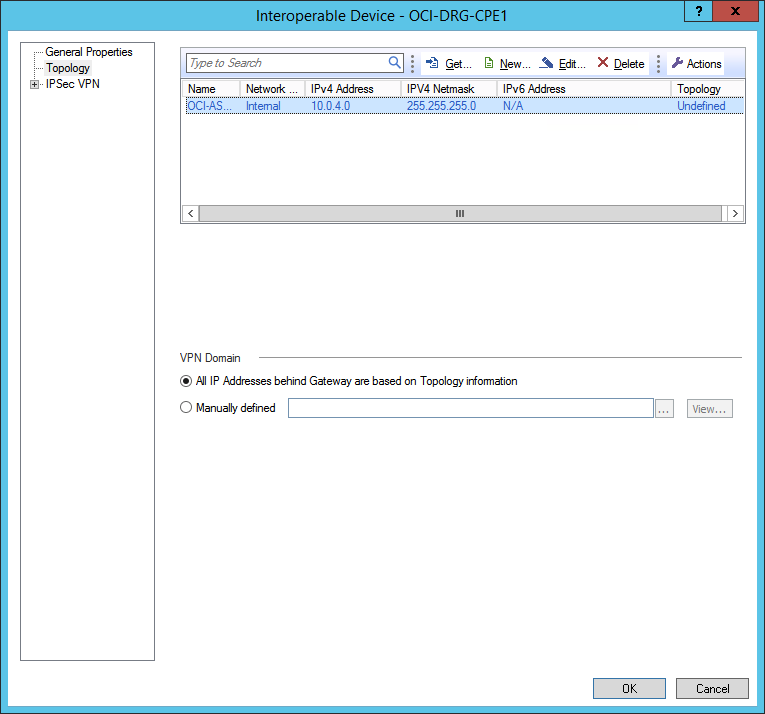The height and width of the screenshot is (714, 765).
Task: Click the search magnifier icon
Action: pos(395,63)
